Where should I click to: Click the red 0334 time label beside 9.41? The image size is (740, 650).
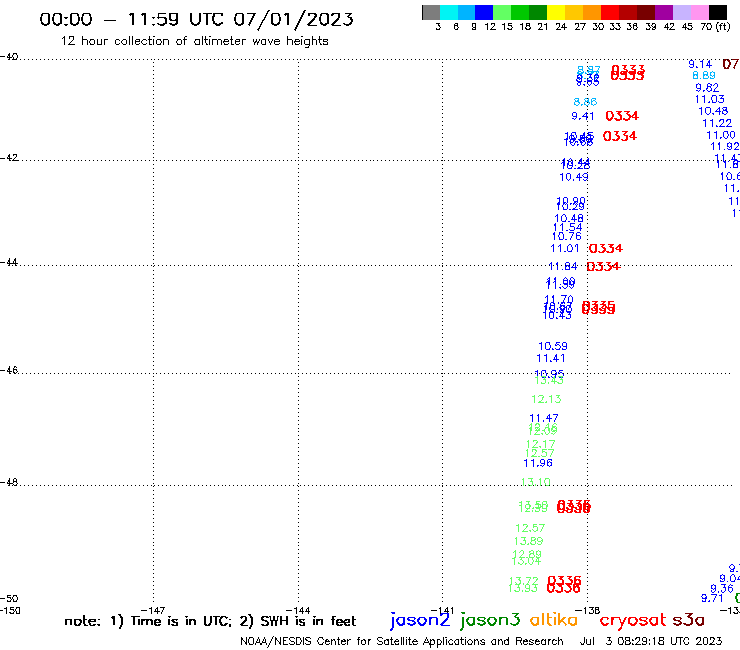tap(622, 116)
